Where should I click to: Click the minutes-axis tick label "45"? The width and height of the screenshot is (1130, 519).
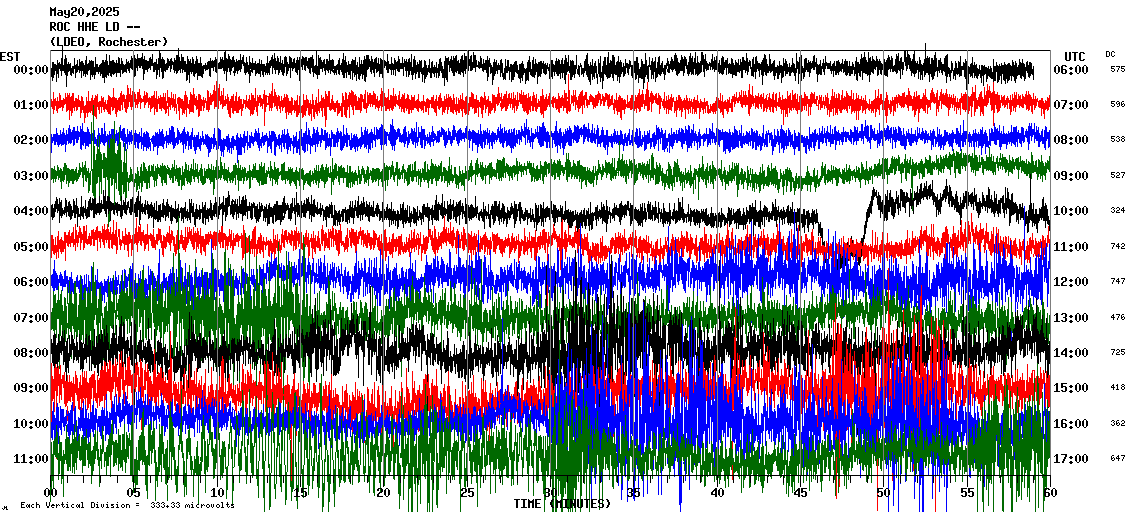800,493
